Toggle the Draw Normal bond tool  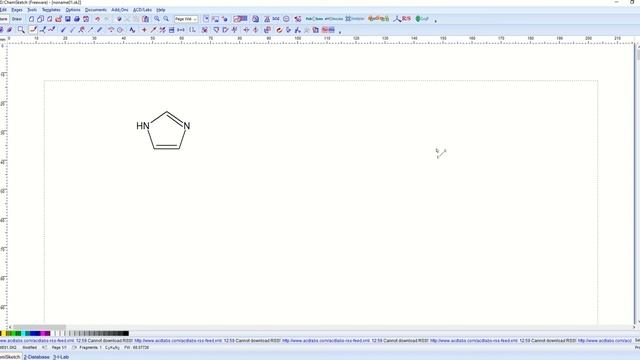(33, 30)
